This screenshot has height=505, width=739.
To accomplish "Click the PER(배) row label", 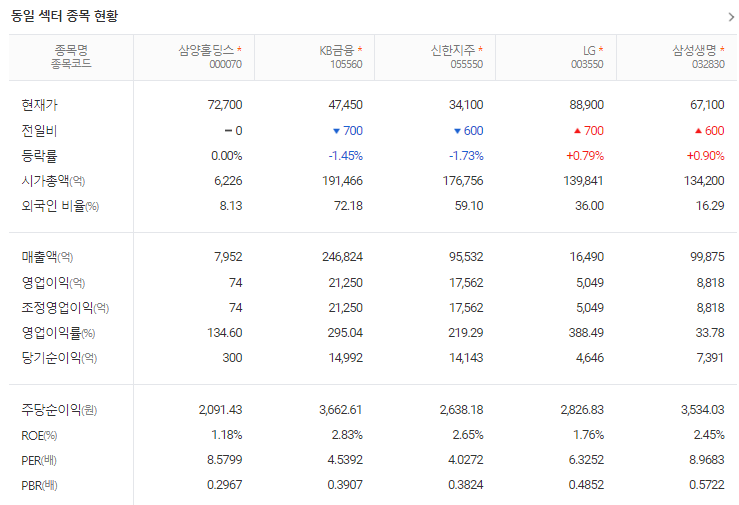I will (39, 460).
